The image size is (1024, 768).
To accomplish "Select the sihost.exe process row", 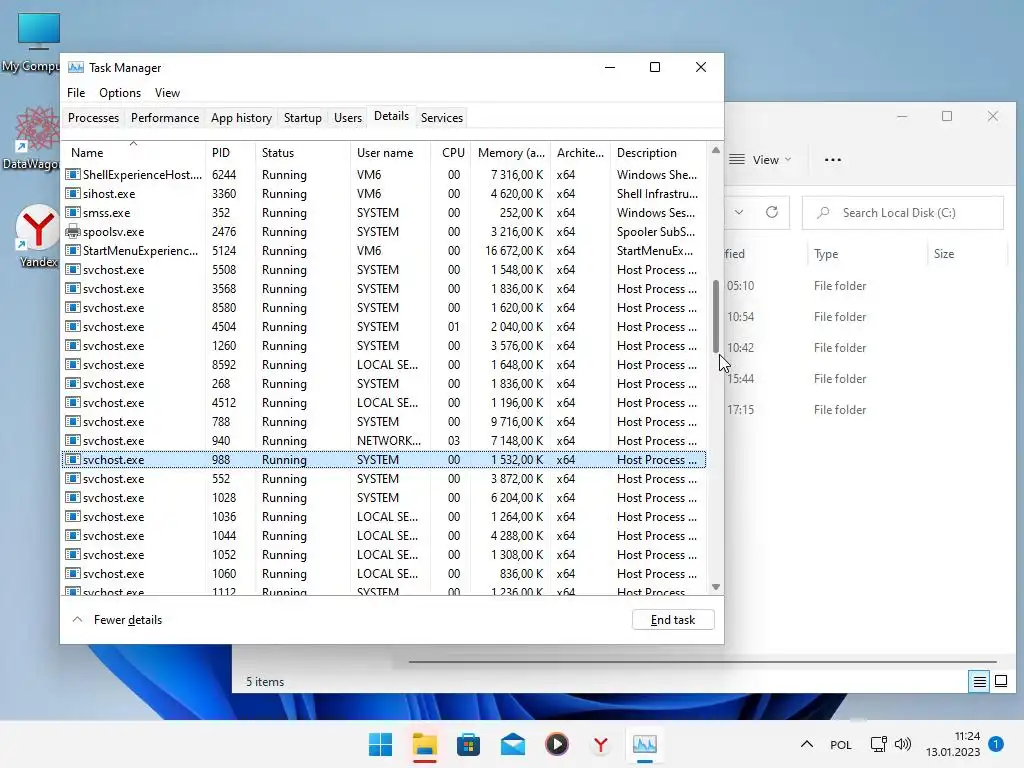I will point(384,194).
